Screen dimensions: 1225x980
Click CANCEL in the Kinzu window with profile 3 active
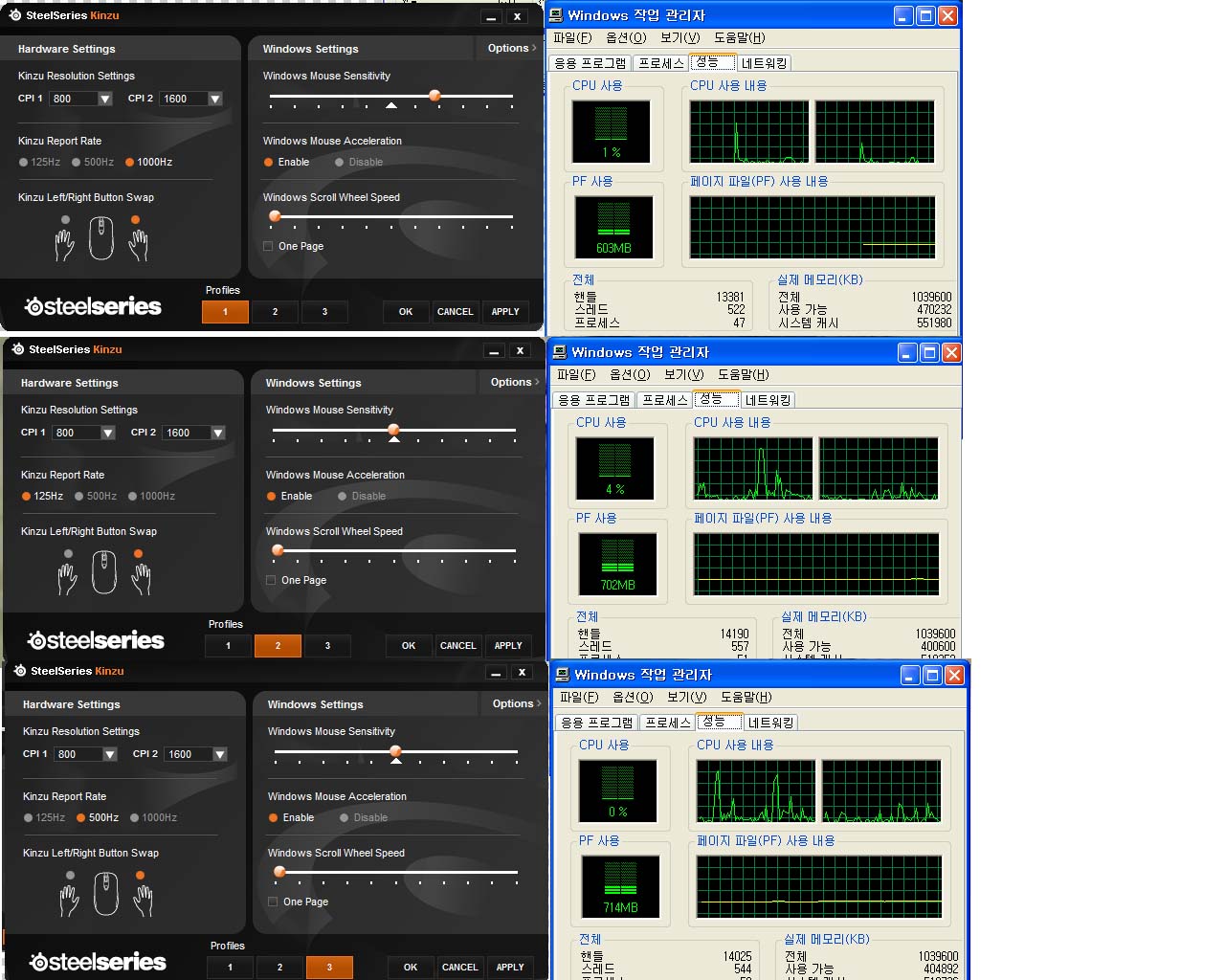460,968
